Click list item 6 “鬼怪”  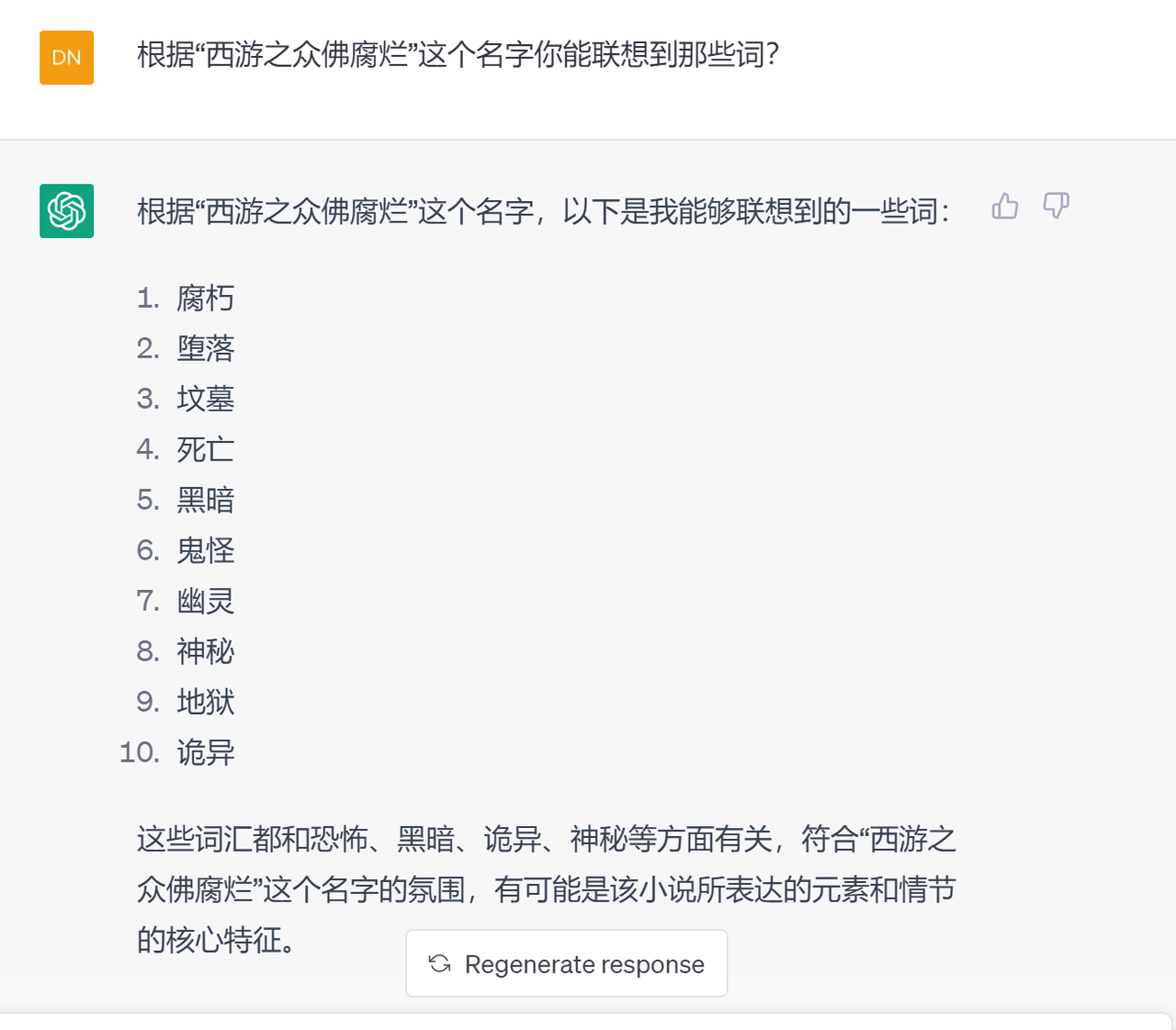(x=205, y=550)
